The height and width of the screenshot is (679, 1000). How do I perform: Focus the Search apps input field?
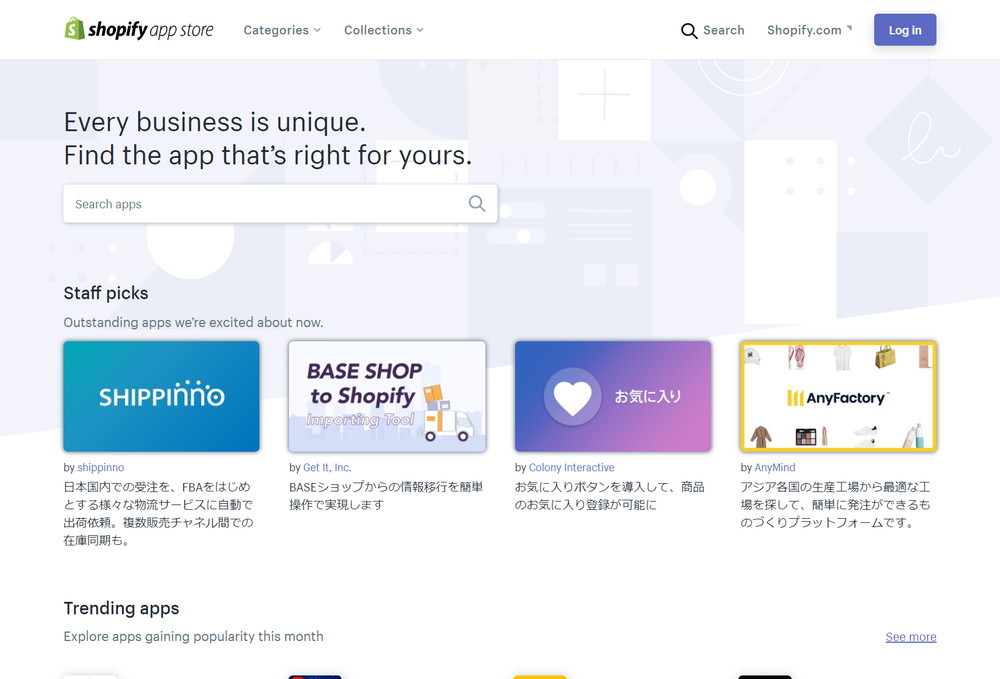pos(280,204)
